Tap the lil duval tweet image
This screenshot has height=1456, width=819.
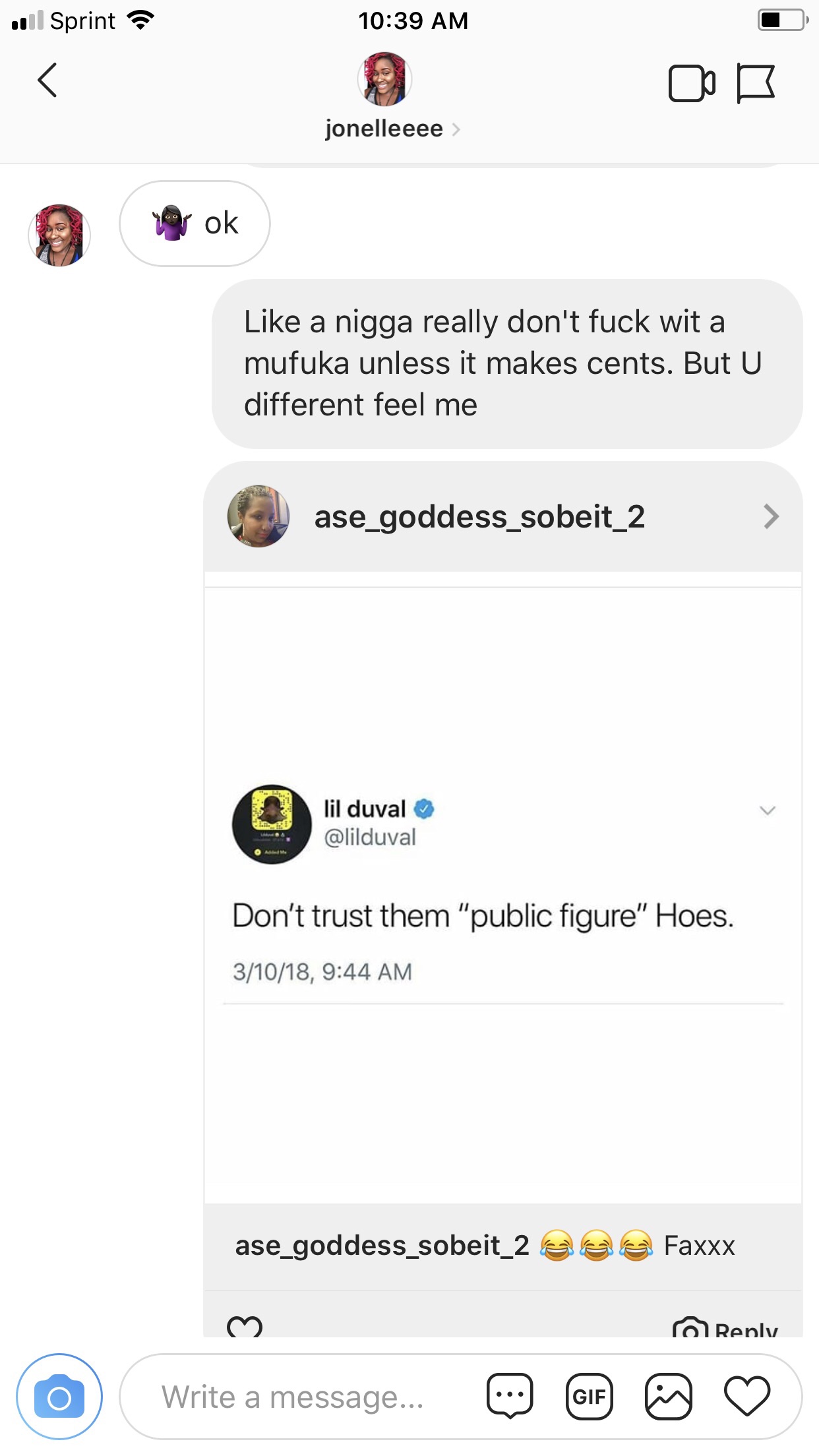[503, 895]
